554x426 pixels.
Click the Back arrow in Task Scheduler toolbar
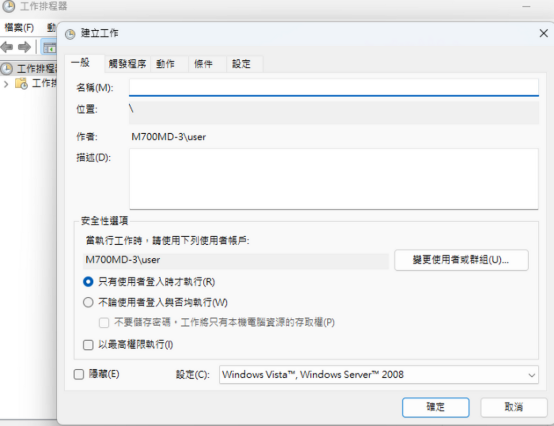coord(7,47)
